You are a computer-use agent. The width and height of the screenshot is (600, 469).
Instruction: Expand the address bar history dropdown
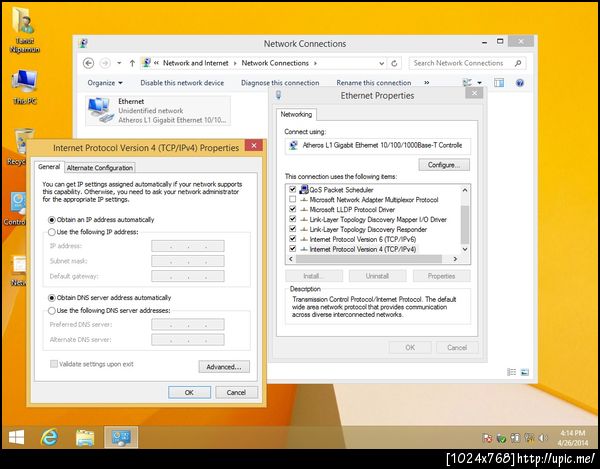pyautogui.click(x=381, y=64)
